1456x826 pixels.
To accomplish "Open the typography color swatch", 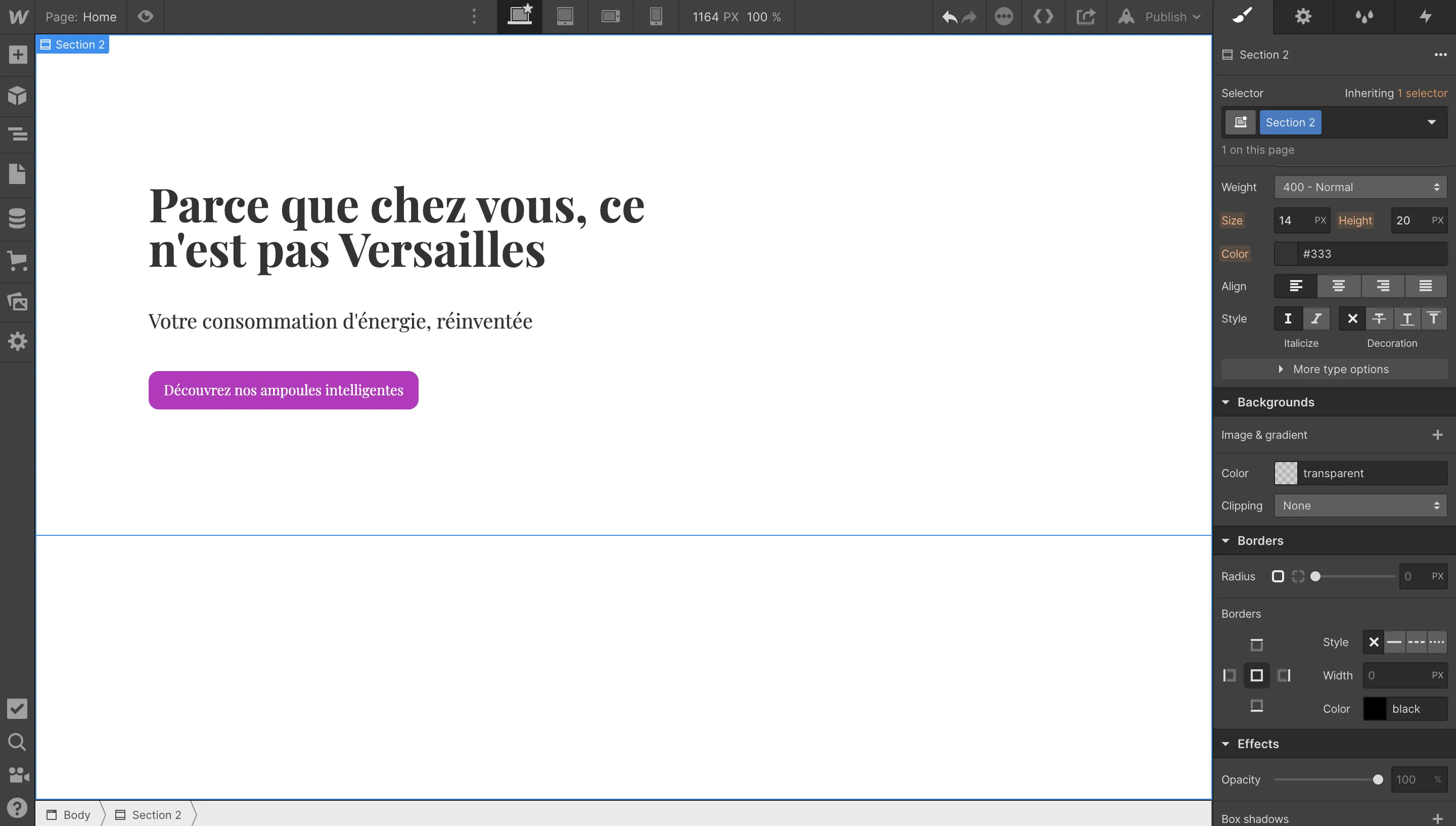I will coord(1286,254).
